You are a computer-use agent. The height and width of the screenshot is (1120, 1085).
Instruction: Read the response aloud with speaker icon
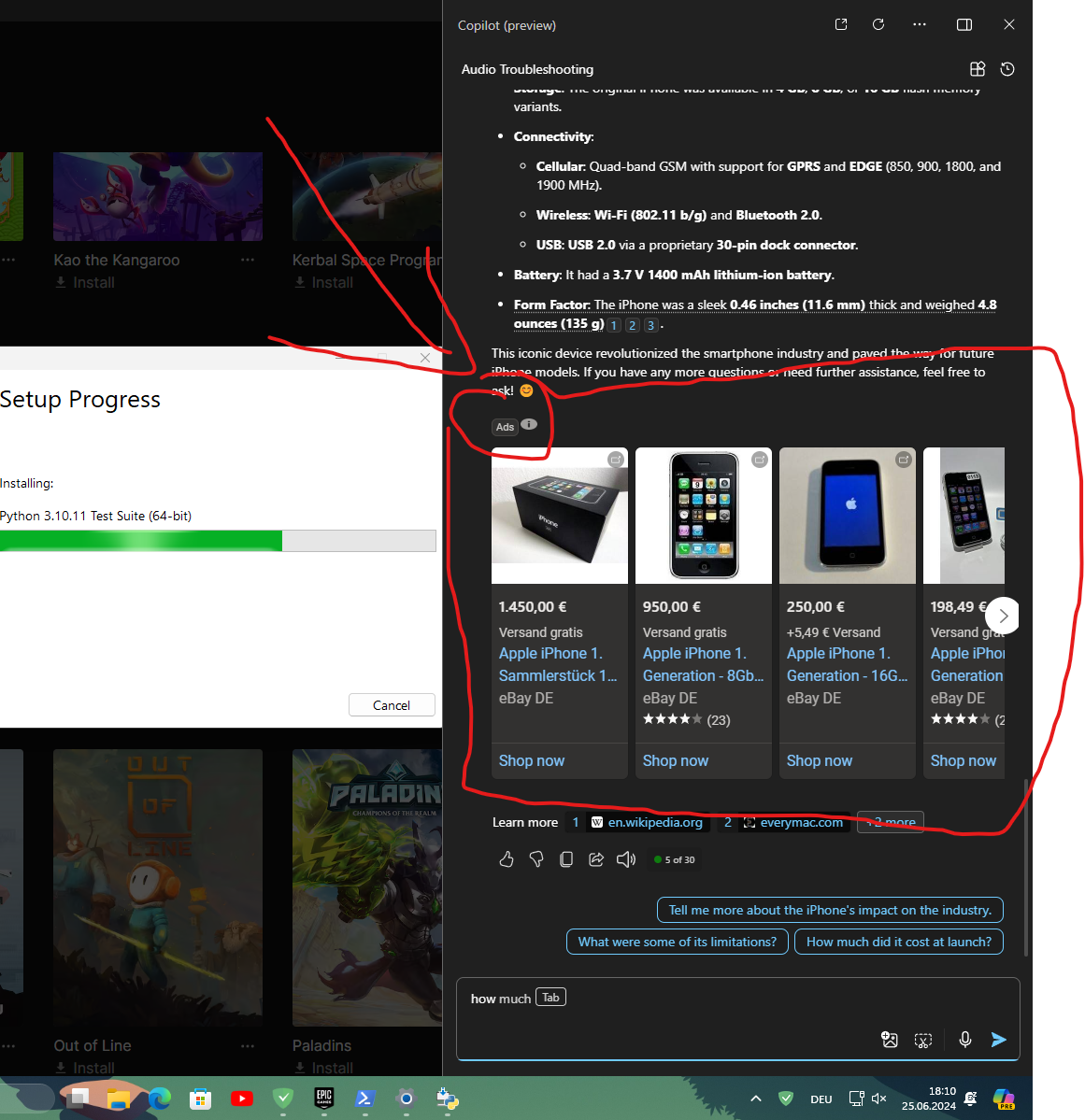coord(626,858)
